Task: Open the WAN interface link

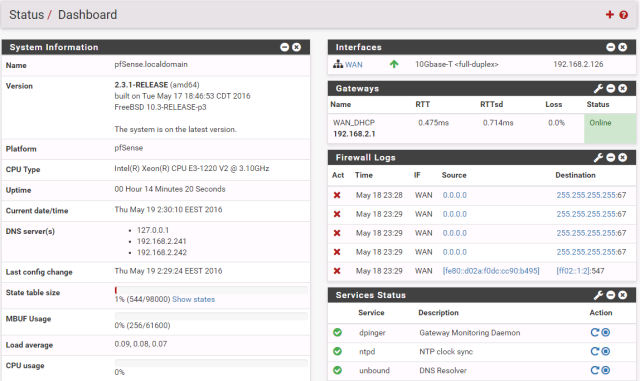Action: point(353,65)
